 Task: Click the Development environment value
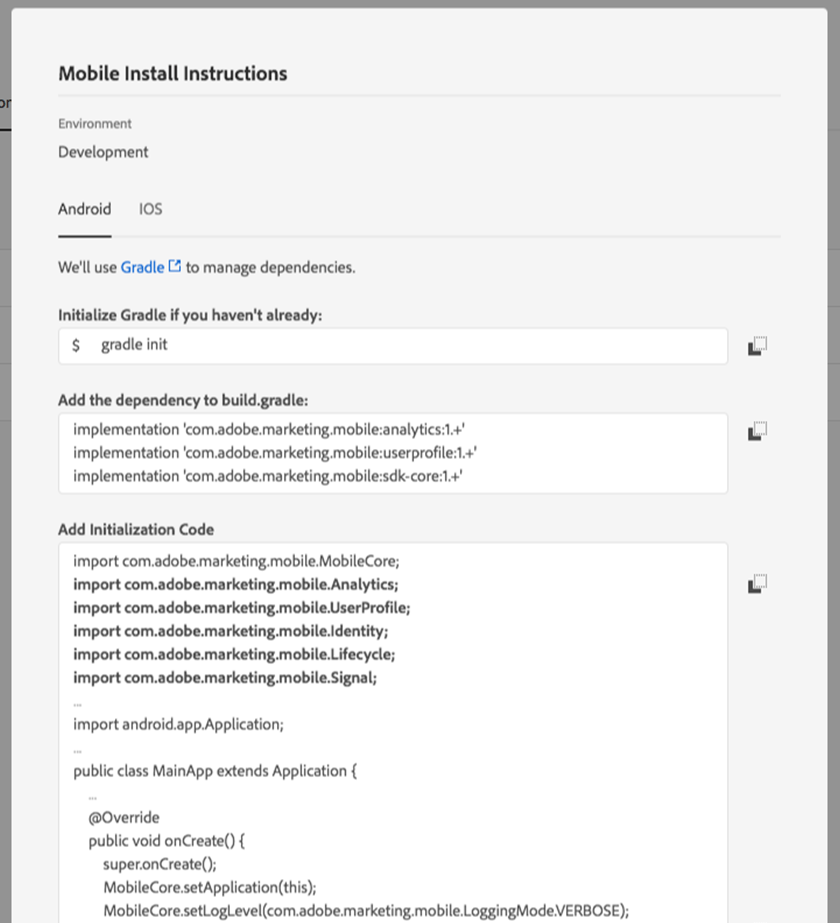coord(103,152)
